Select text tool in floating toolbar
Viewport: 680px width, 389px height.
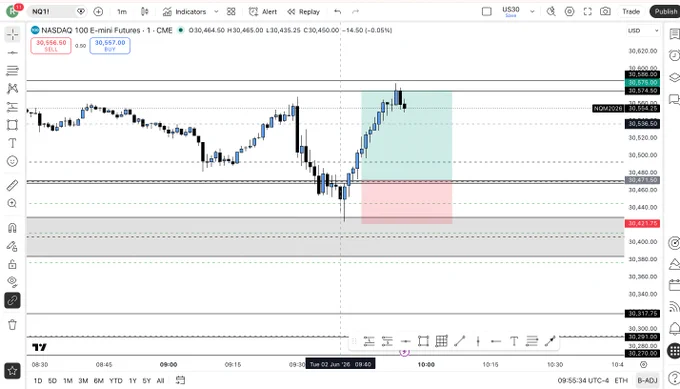[x=514, y=341]
